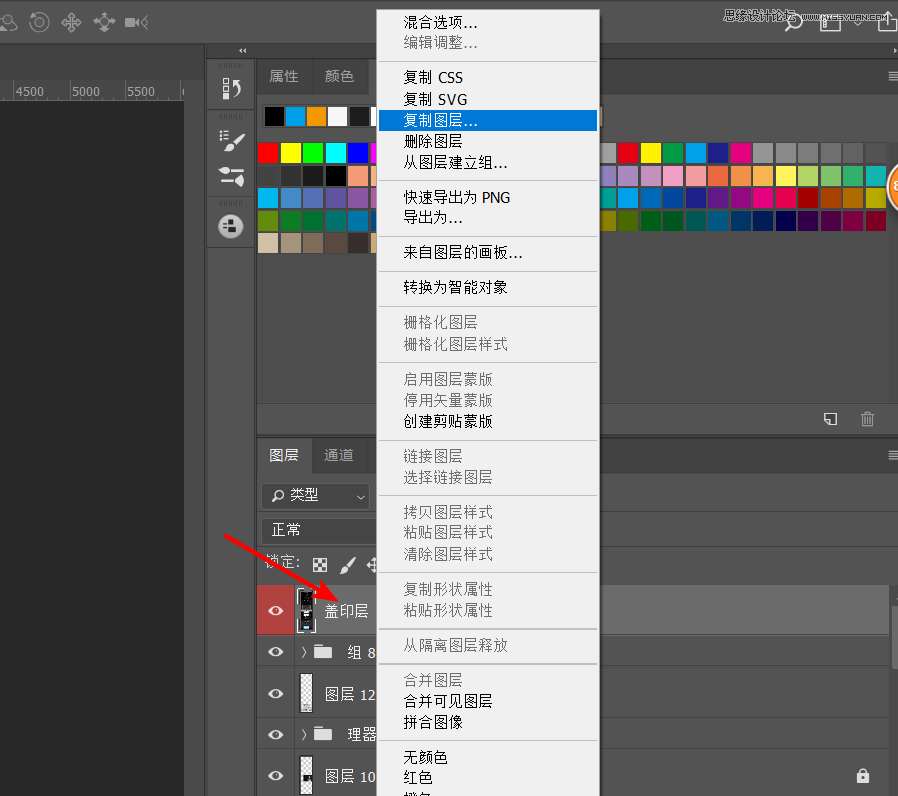Switch to the 通道 tab
This screenshot has width=898, height=796.
pyautogui.click(x=339, y=455)
